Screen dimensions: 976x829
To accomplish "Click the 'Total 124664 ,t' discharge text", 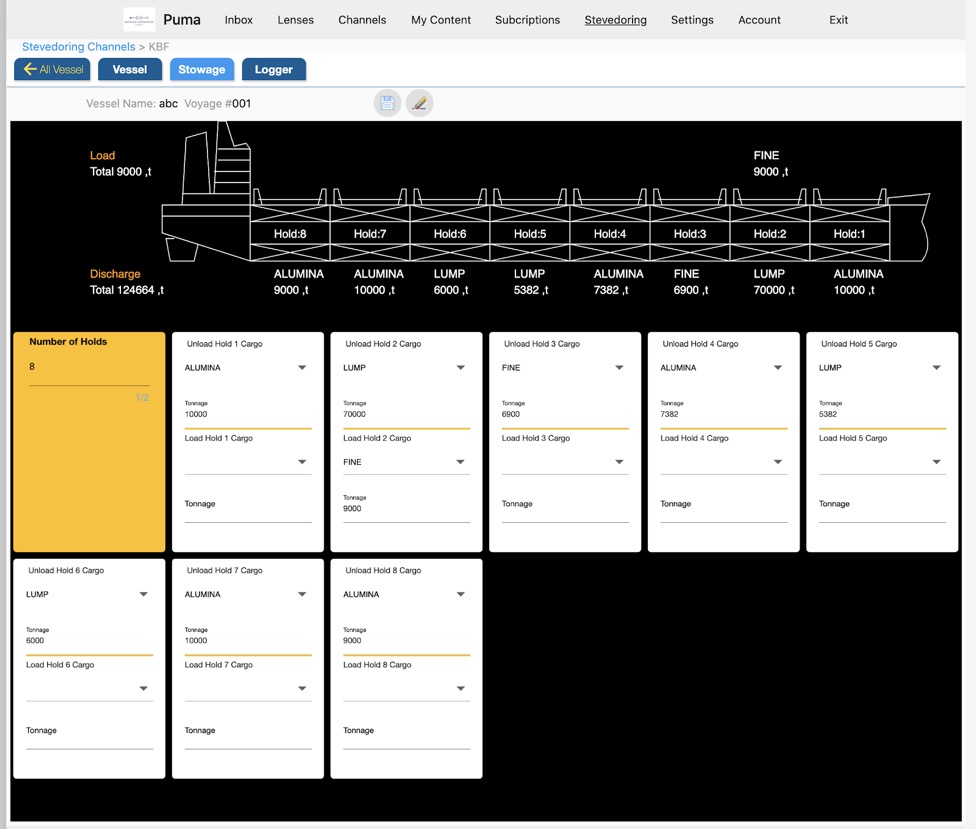I will [x=126, y=290].
